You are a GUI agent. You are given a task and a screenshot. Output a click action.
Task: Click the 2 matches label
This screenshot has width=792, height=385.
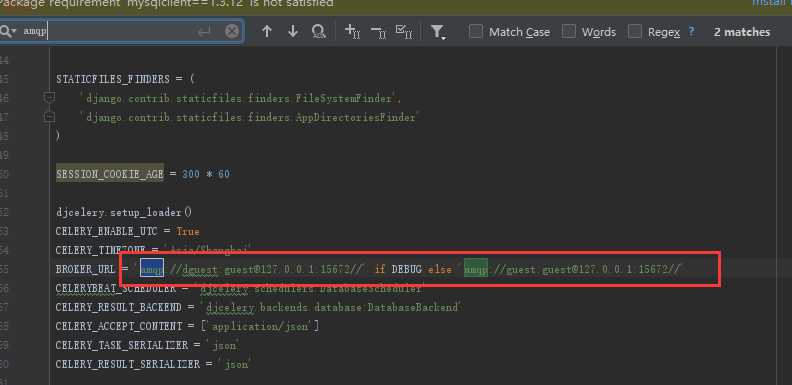(742, 32)
